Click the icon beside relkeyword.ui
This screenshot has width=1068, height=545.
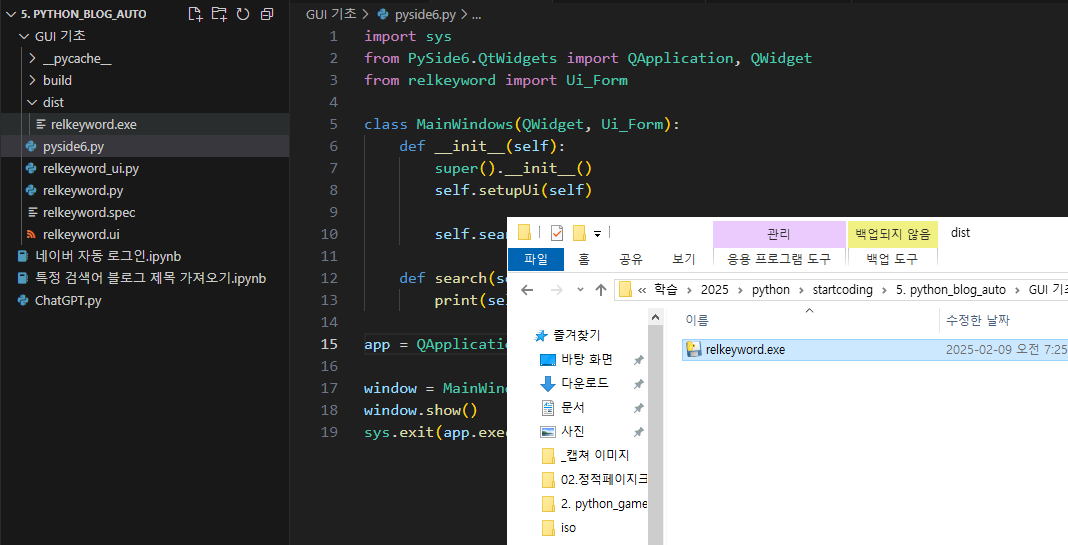point(31,234)
